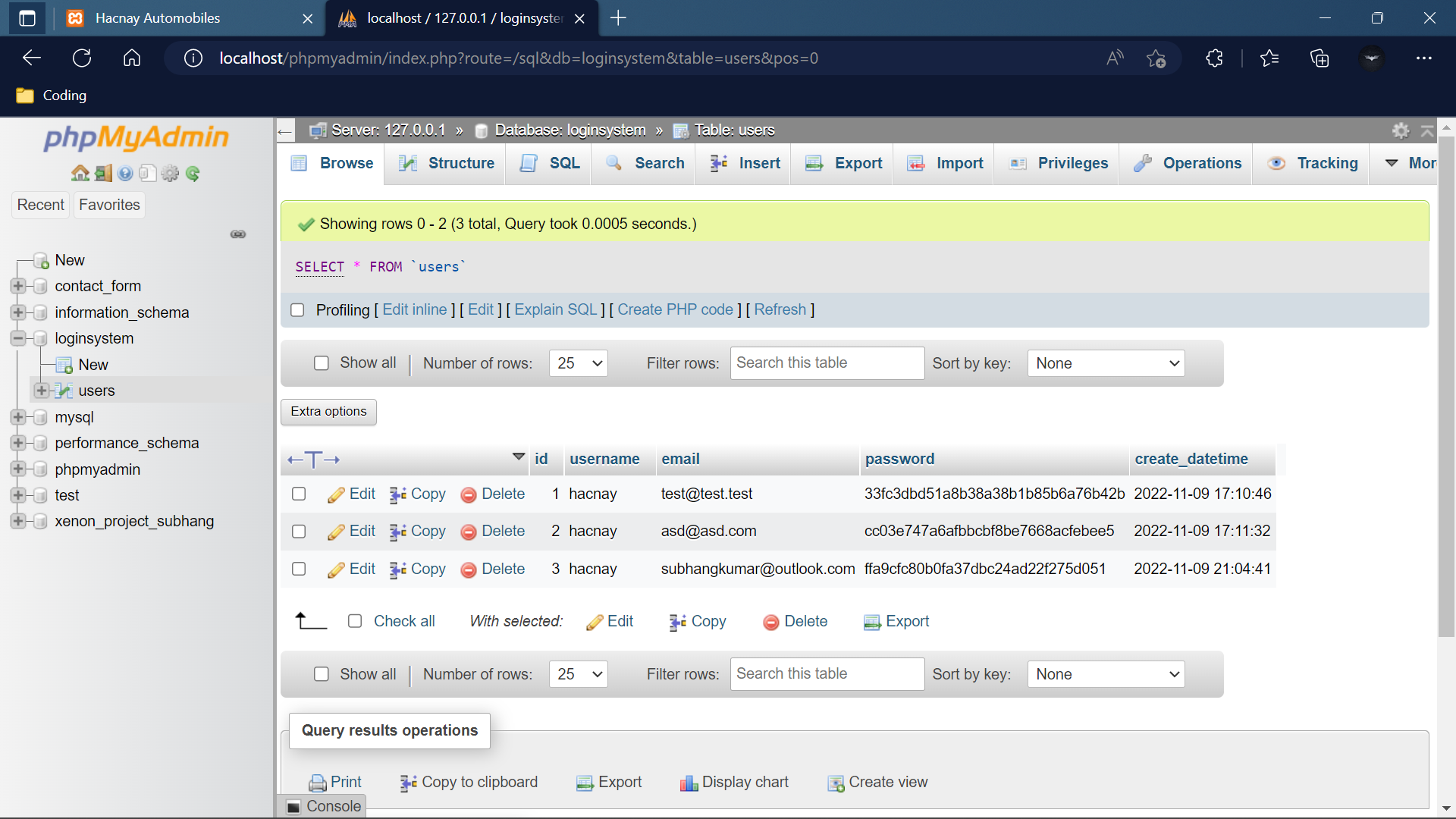Viewport: 1456px width, 819px height.
Task: Open the upper Number of rows dropdown
Action: [x=578, y=363]
